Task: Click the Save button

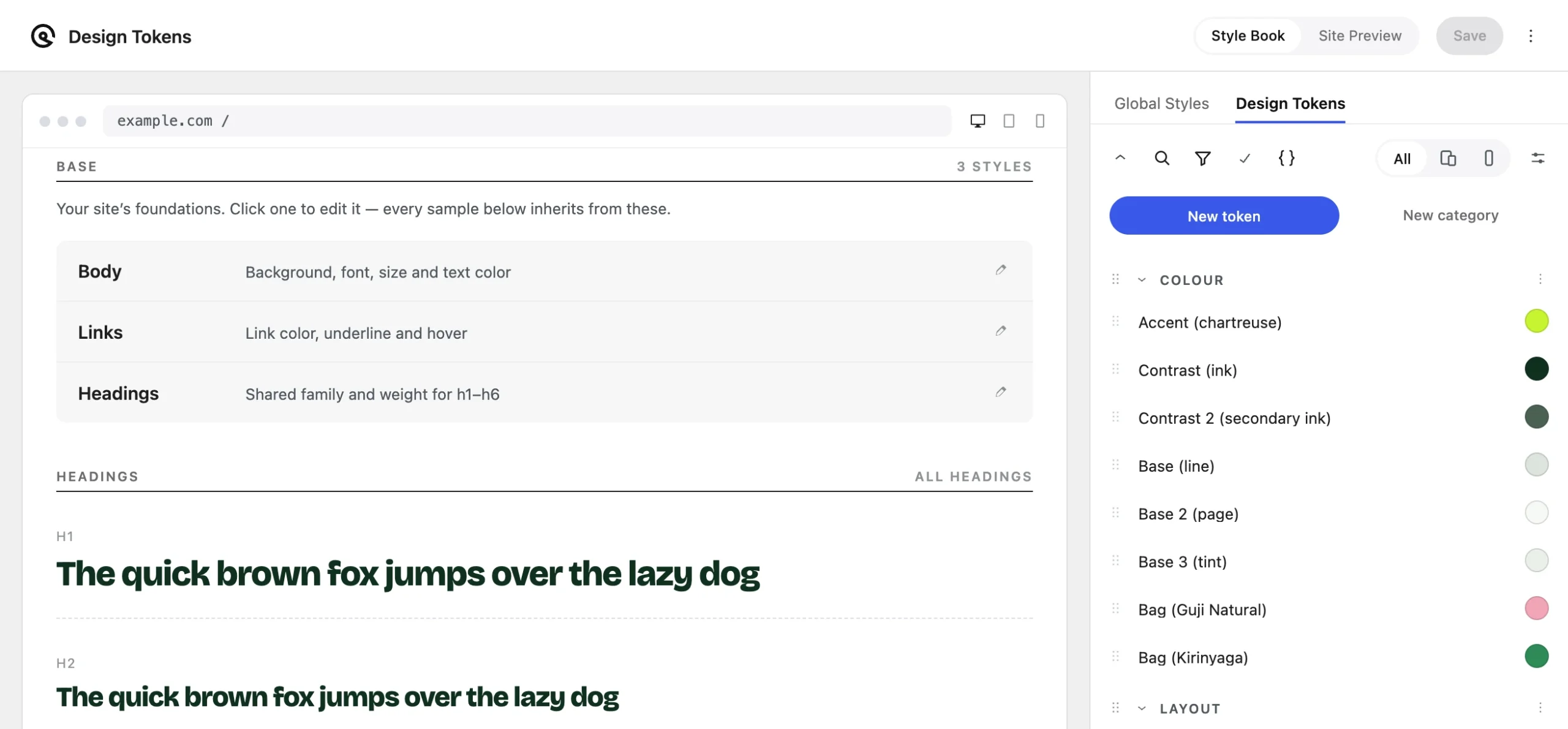Action: [x=1469, y=36]
